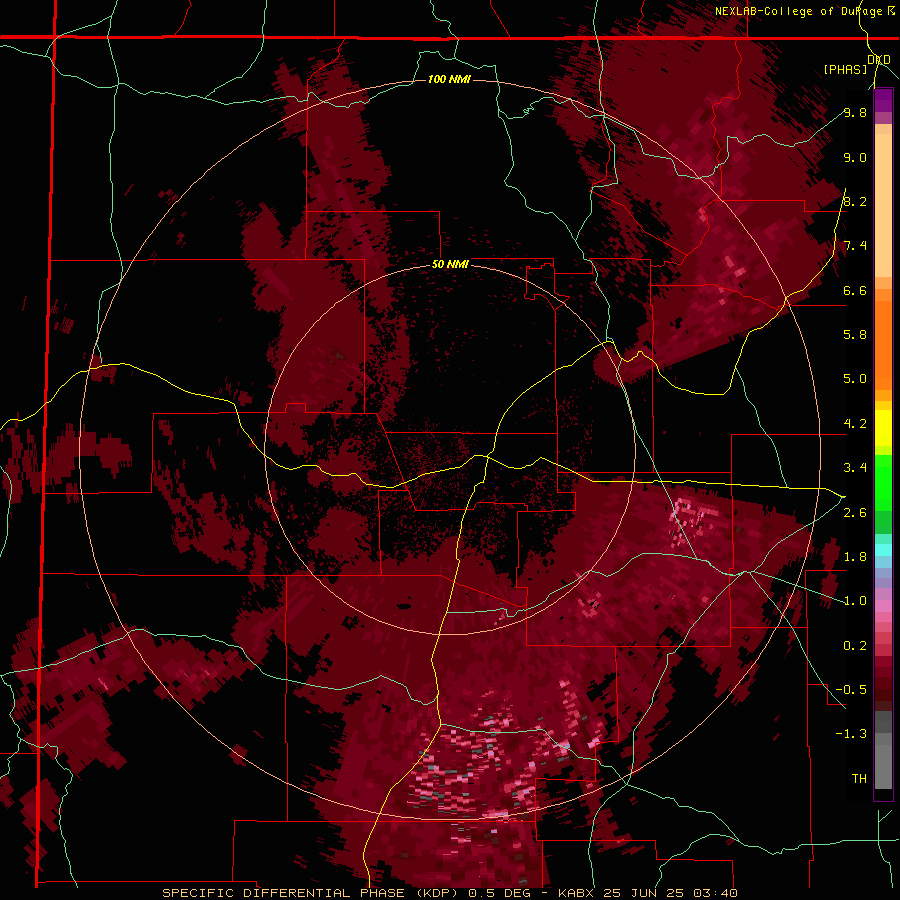Click the purple top segment of color bar
This screenshot has width=900, height=900.
tap(883, 101)
